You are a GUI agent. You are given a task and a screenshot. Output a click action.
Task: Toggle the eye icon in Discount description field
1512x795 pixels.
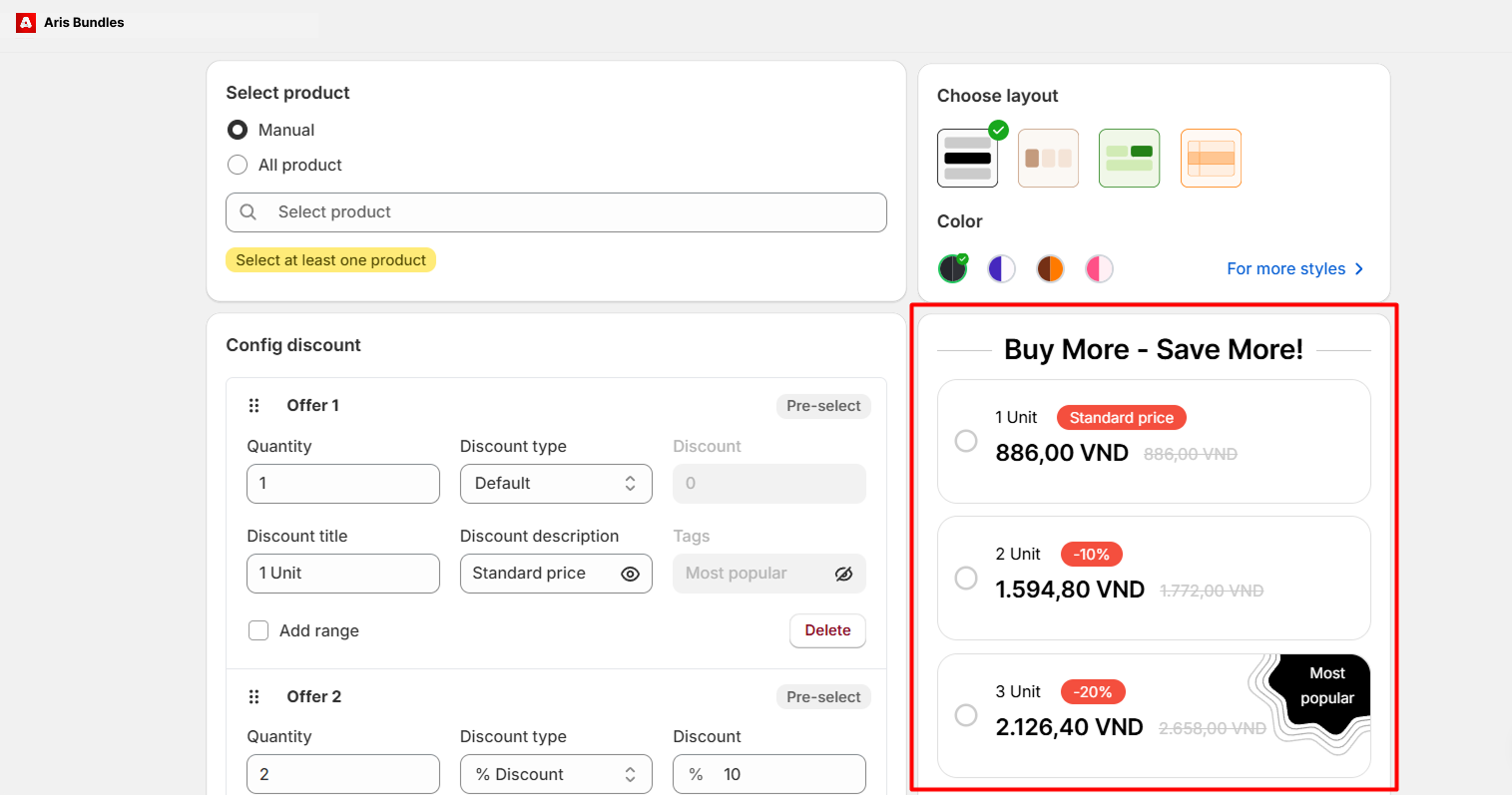[x=630, y=574]
